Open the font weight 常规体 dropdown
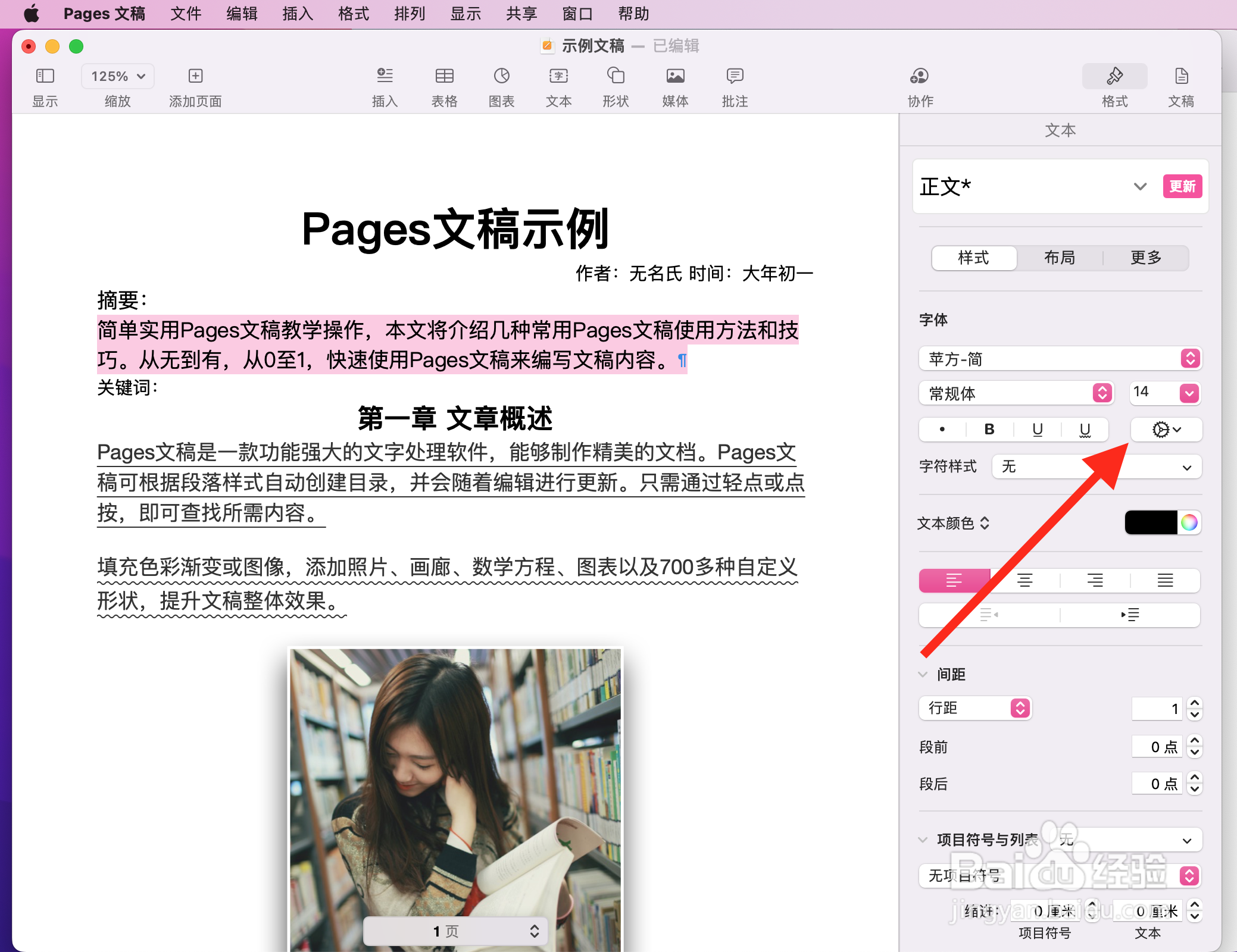1237x952 pixels. [x=1016, y=393]
